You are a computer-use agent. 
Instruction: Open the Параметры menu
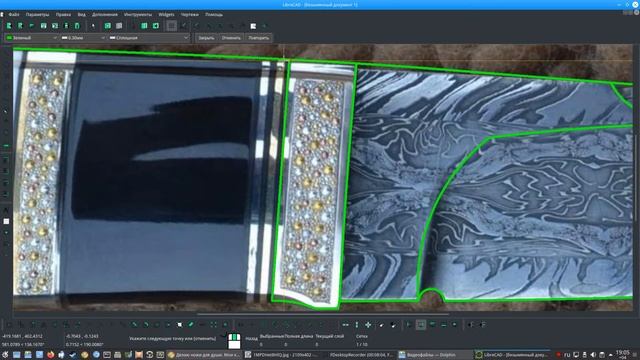pyautogui.click(x=38, y=14)
